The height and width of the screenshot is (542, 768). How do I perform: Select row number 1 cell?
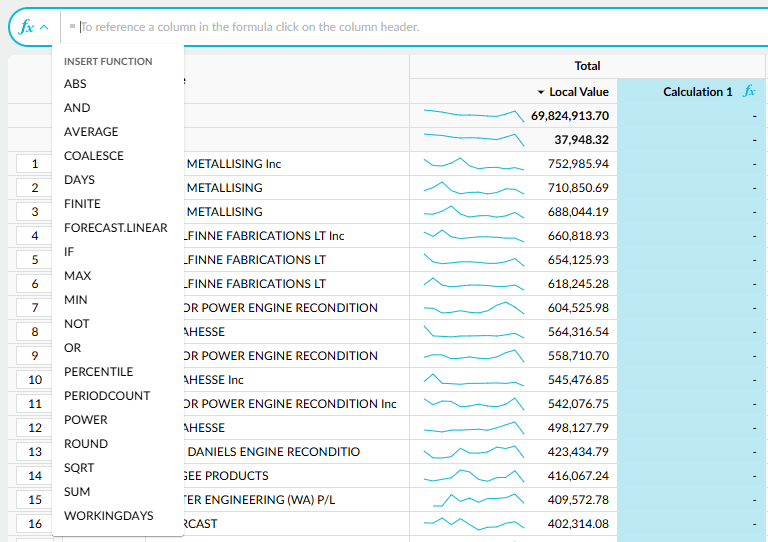pyautogui.click(x=35, y=164)
